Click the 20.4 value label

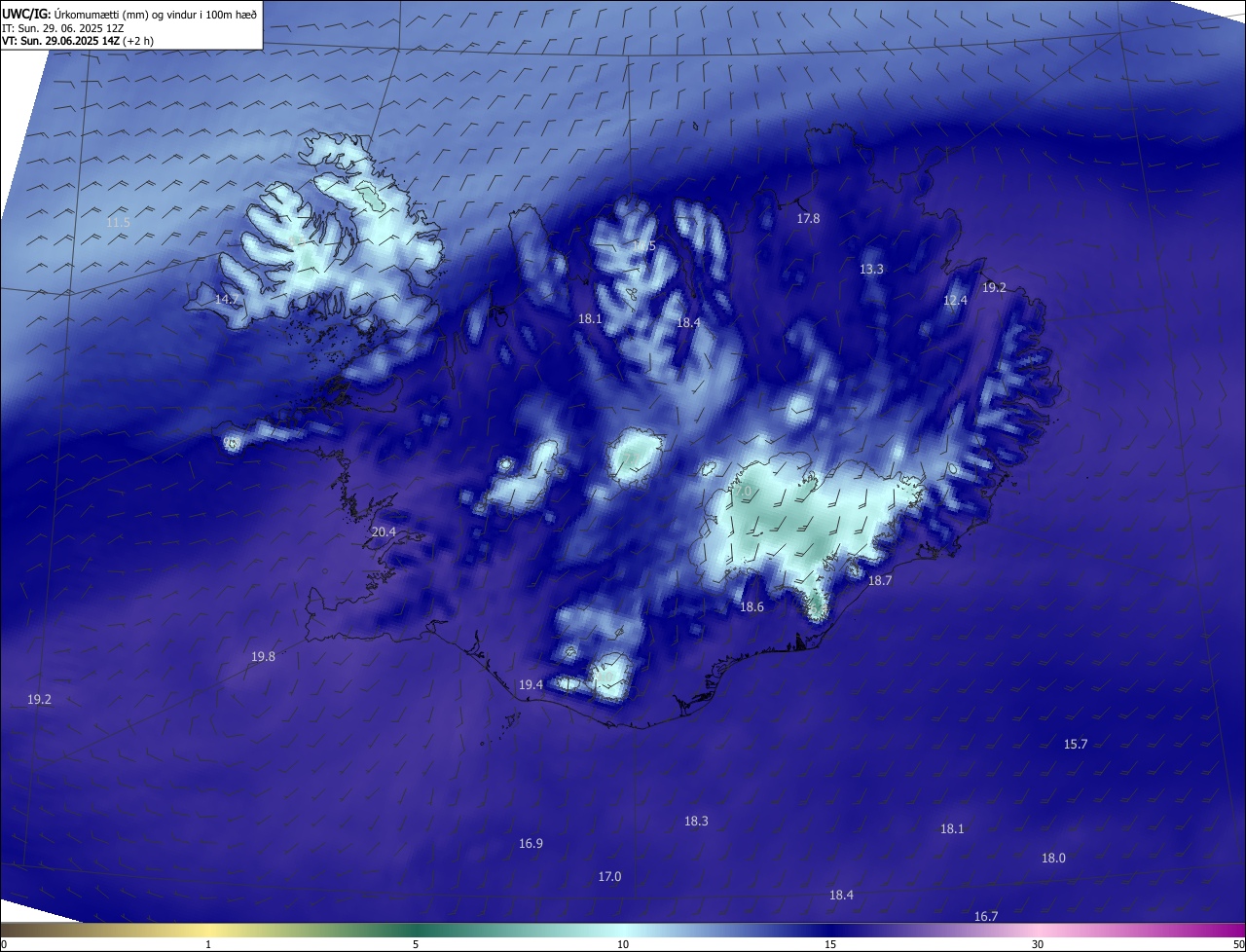click(384, 532)
